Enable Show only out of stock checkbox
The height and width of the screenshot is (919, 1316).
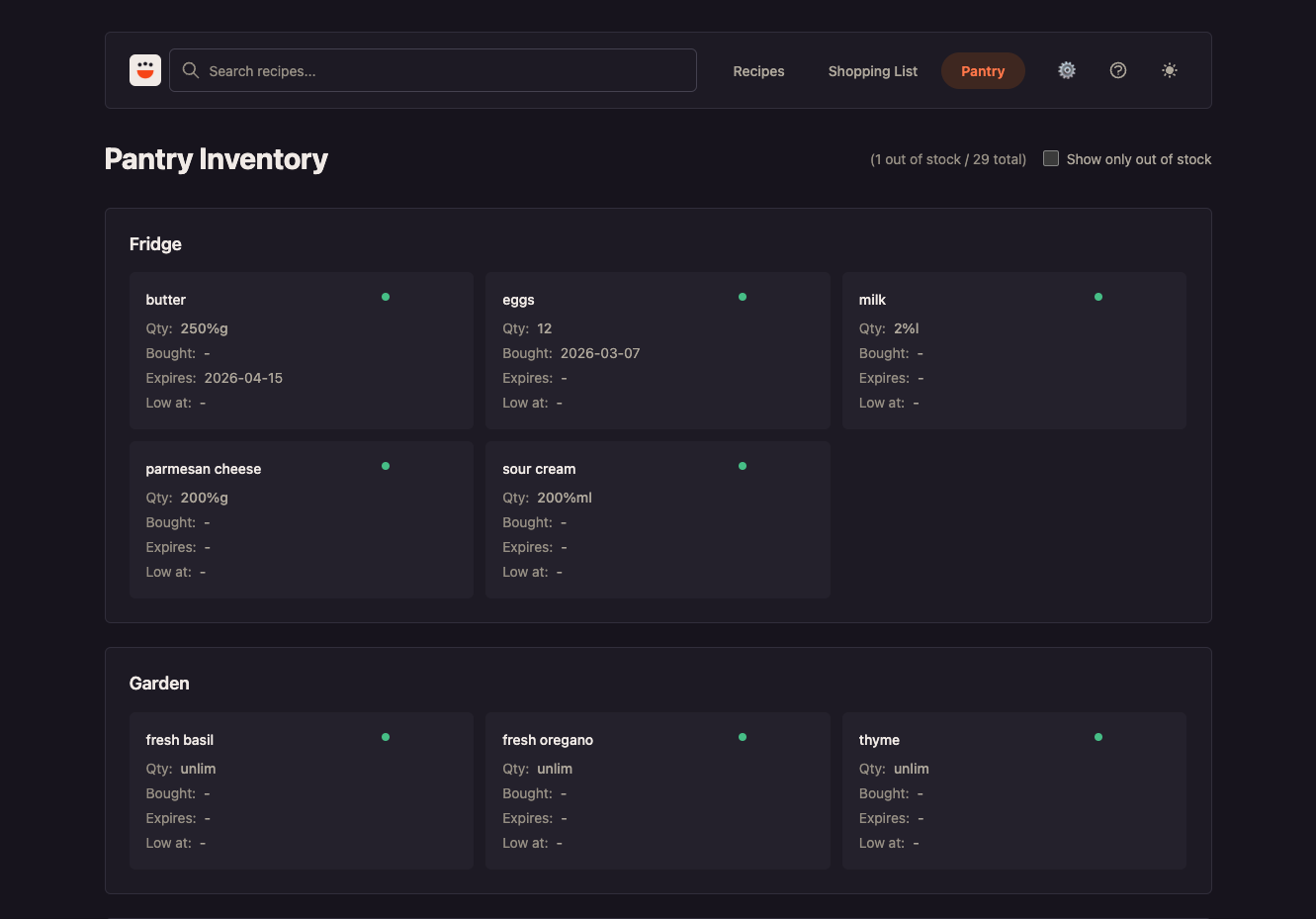(x=1051, y=158)
